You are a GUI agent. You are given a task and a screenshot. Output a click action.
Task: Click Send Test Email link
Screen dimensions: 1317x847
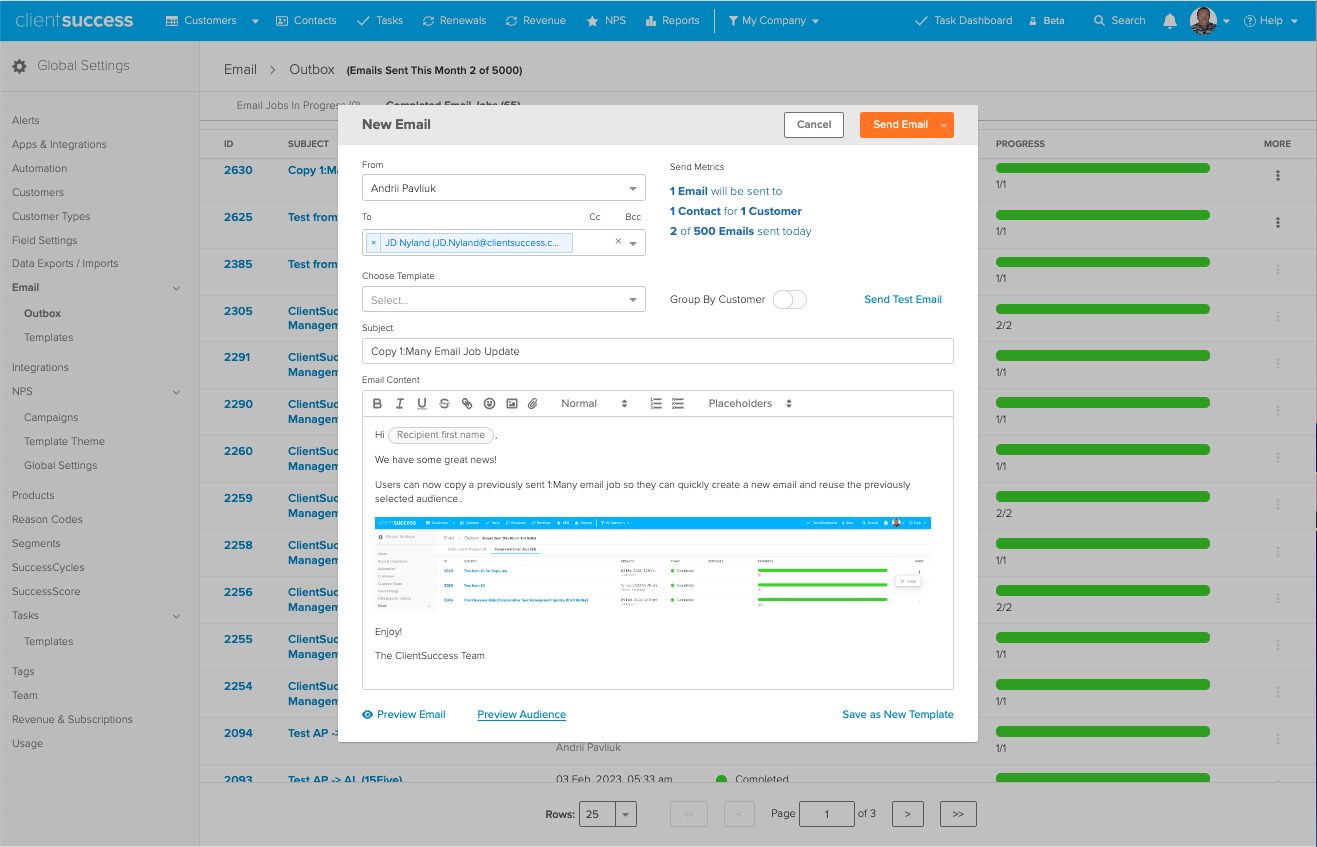(903, 299)
